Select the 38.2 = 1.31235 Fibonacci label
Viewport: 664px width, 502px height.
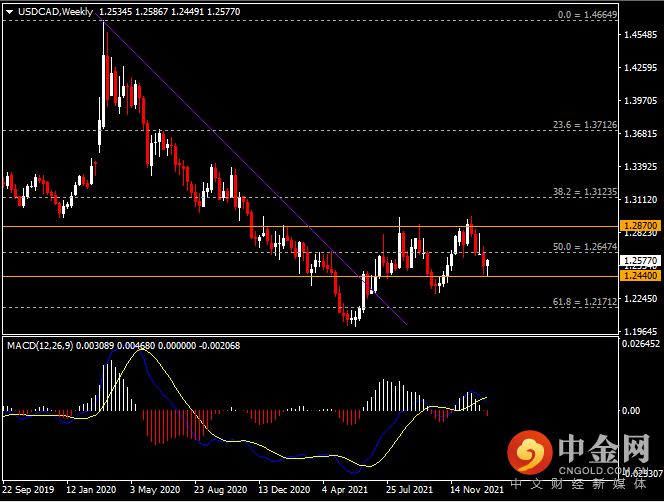tap(585, 192)
